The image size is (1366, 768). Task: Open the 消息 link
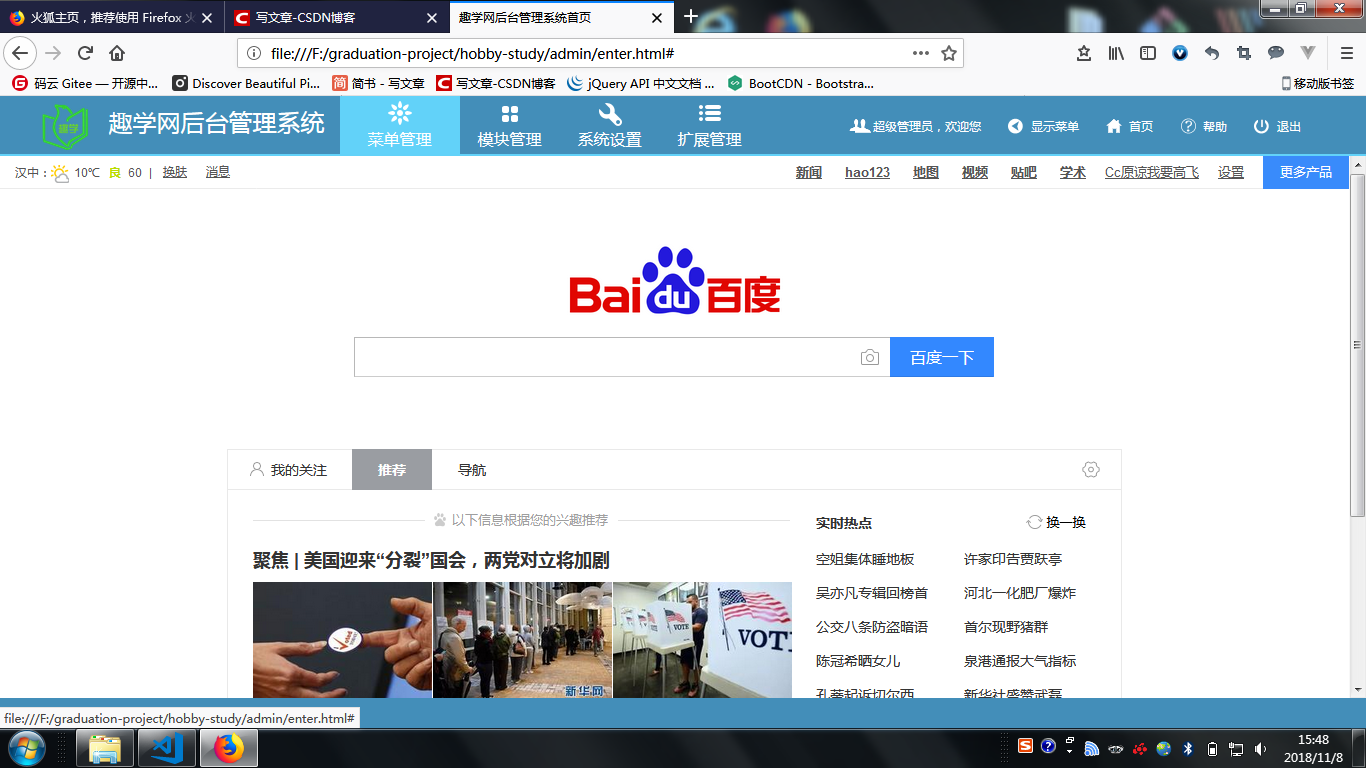point(218,172)
